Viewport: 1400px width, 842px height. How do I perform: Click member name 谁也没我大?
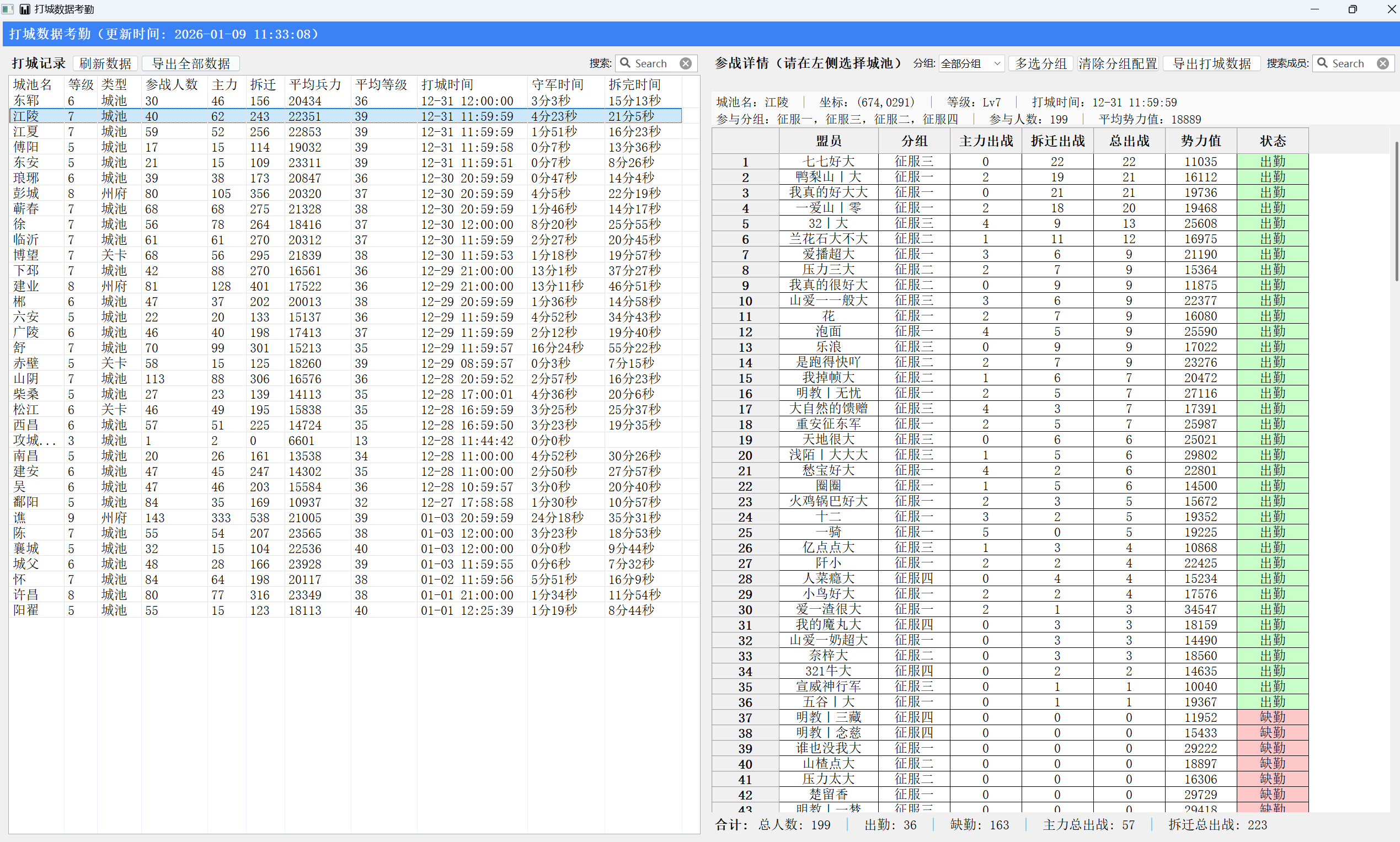[x=829, y=748]
